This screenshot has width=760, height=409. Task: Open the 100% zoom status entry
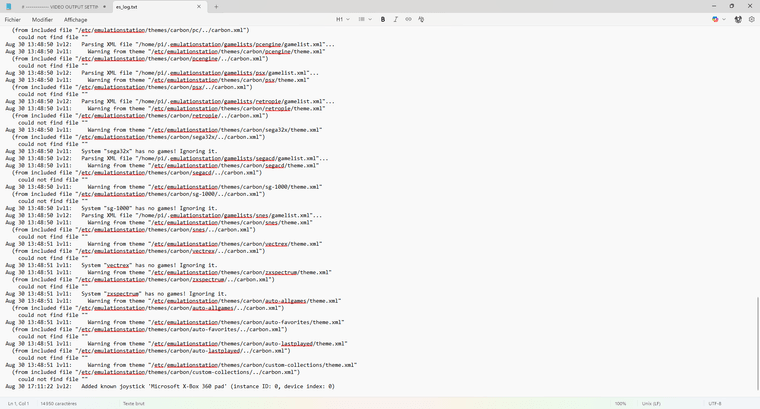click(x=620, y=403)
